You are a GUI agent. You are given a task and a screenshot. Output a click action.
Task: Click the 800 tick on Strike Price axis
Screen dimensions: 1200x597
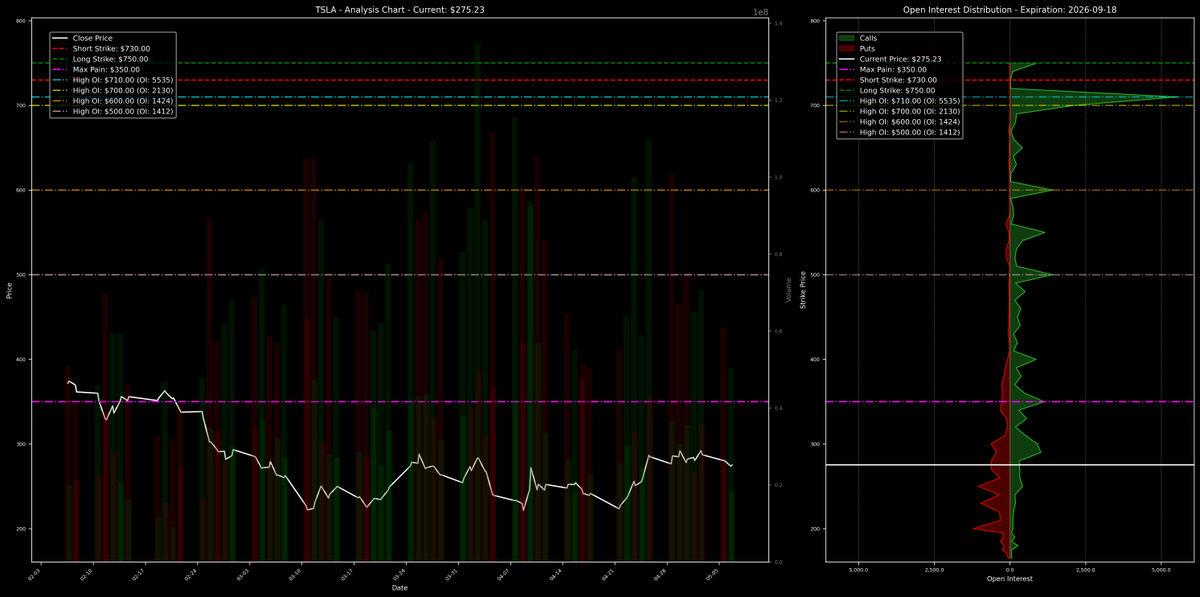tap(816, 20)
